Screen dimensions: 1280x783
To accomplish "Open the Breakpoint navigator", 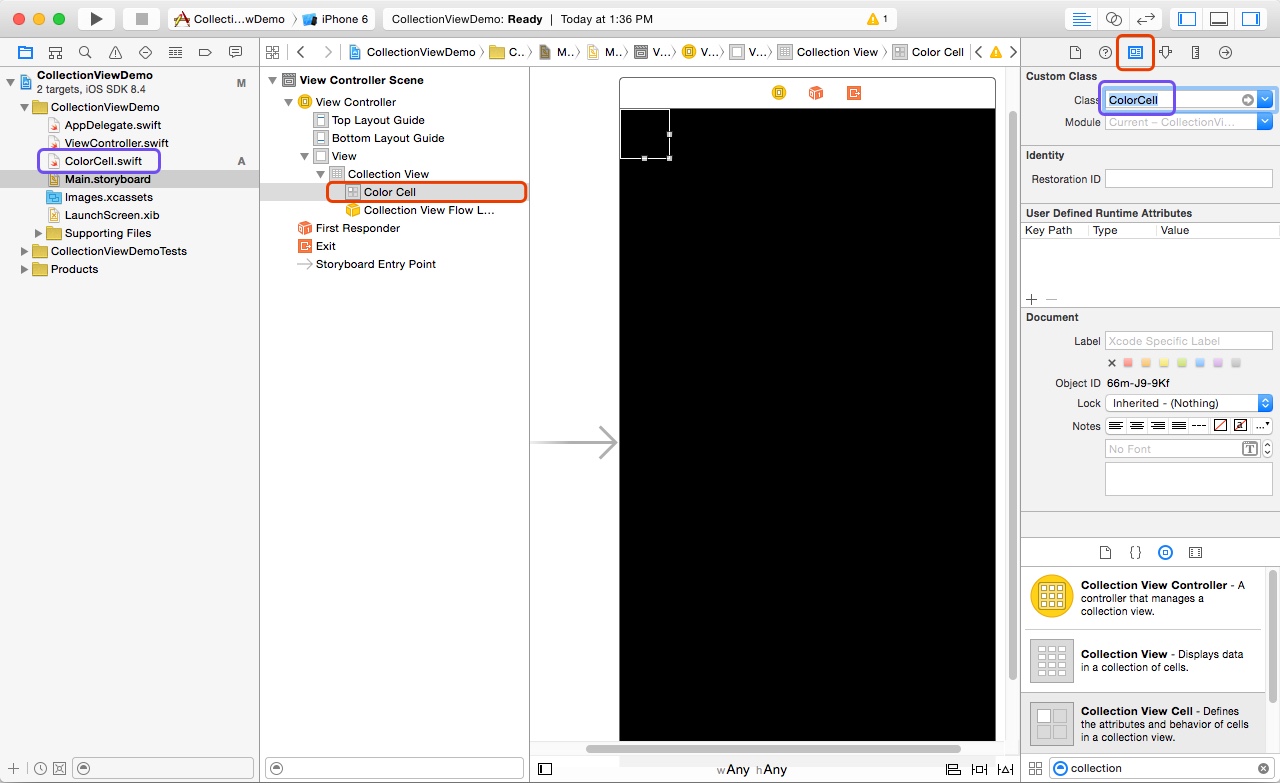I will 206,52.
